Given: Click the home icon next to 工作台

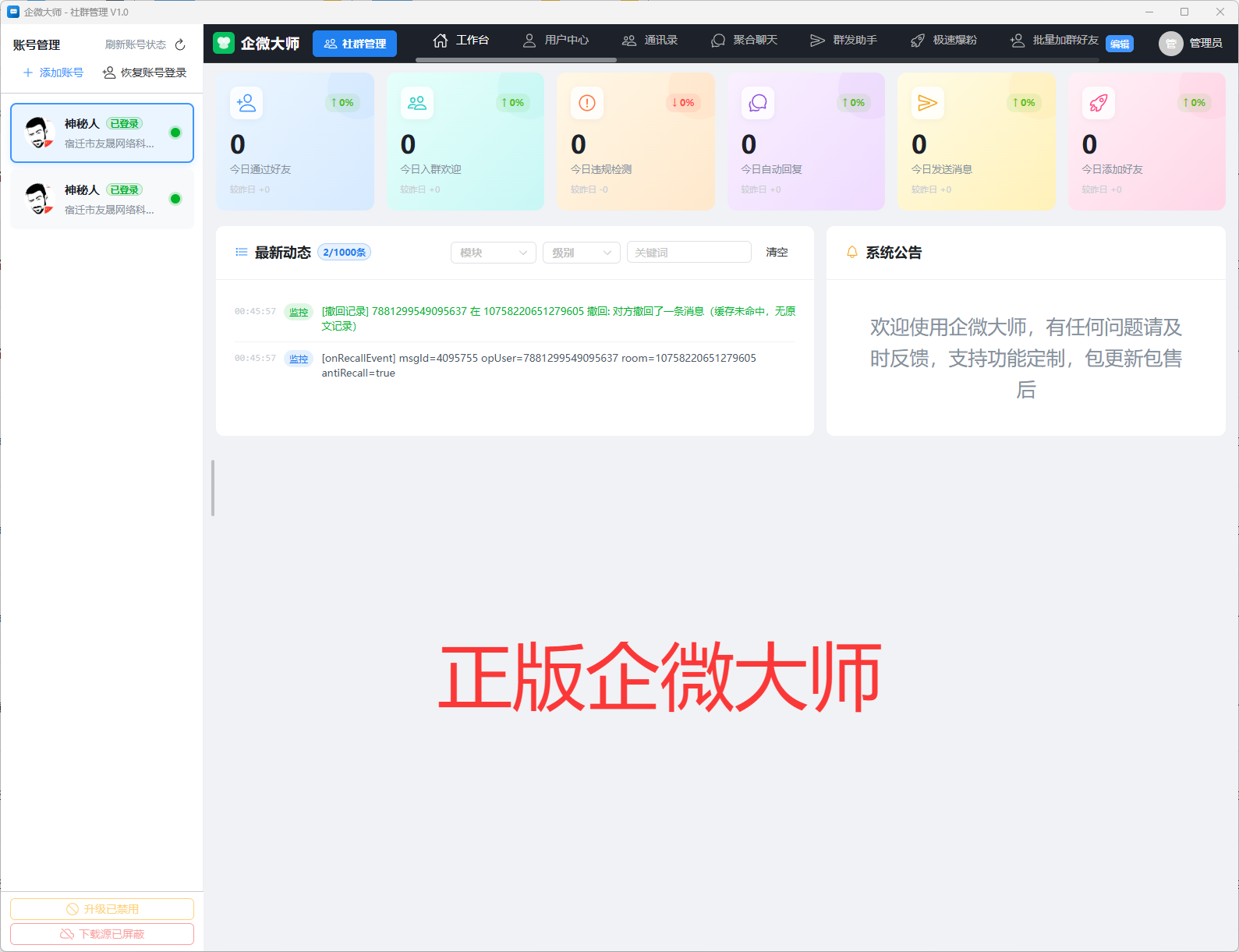Looking at the screenshot, I should [x=441, y=40].
